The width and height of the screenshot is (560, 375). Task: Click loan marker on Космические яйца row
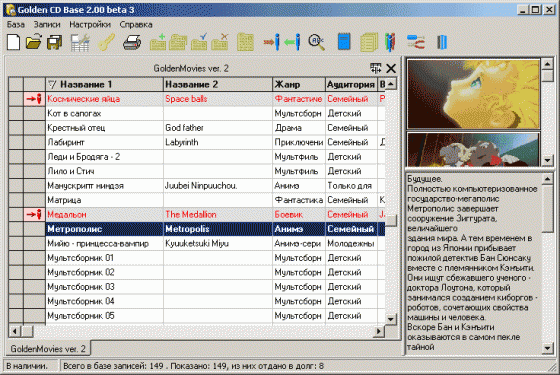click(35, 99)
